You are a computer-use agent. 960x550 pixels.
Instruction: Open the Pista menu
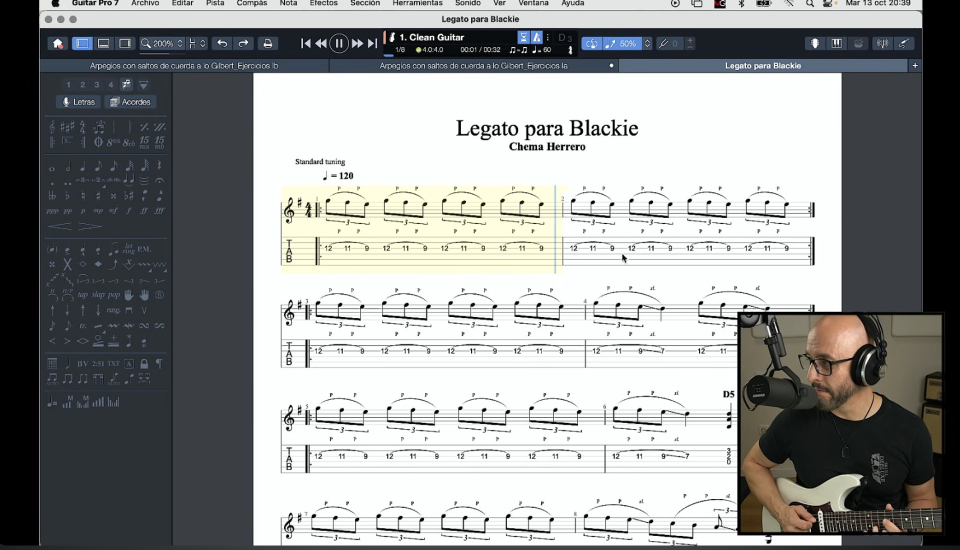coord(215,3)
